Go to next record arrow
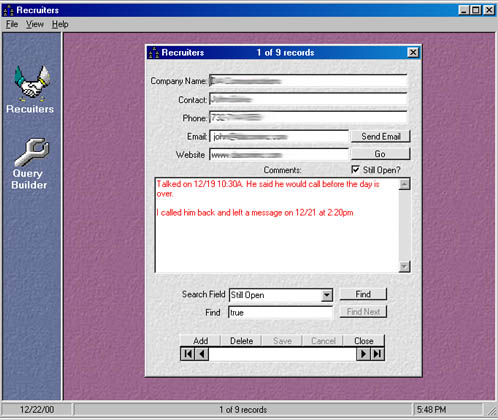The height and width of the screenshot is (420, 498). [x=363, y=354]
